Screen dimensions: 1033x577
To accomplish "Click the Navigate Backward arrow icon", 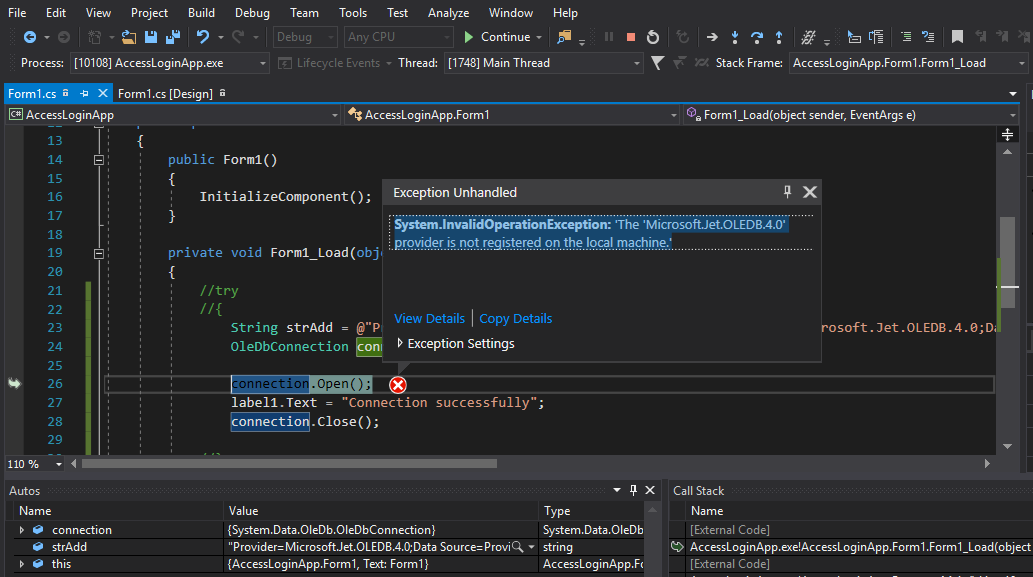I will pos(30,37).
